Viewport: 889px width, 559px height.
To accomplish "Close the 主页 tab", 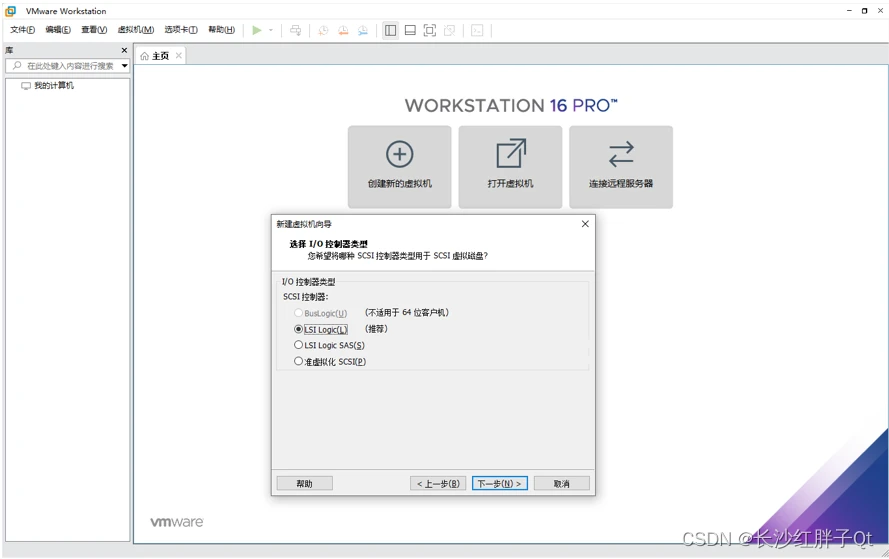I will (179, 55).
